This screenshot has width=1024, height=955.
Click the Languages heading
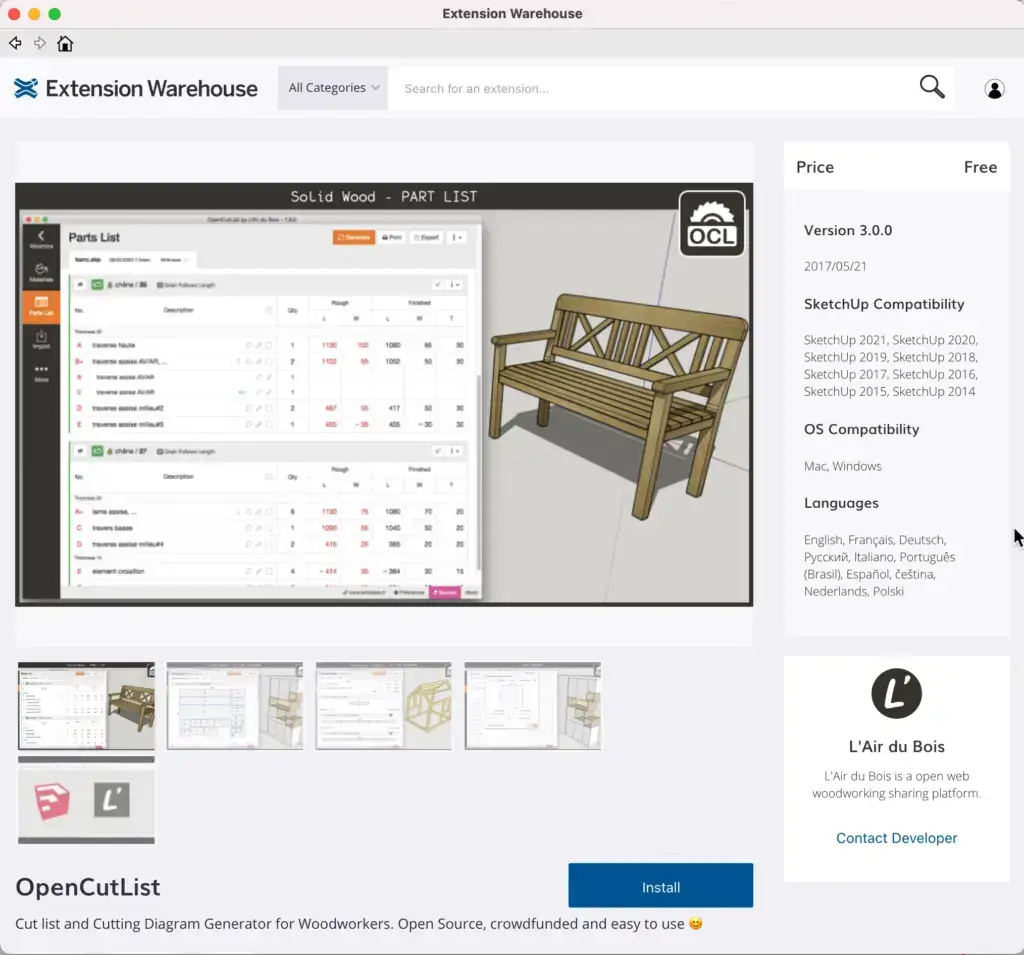point(841,504)
